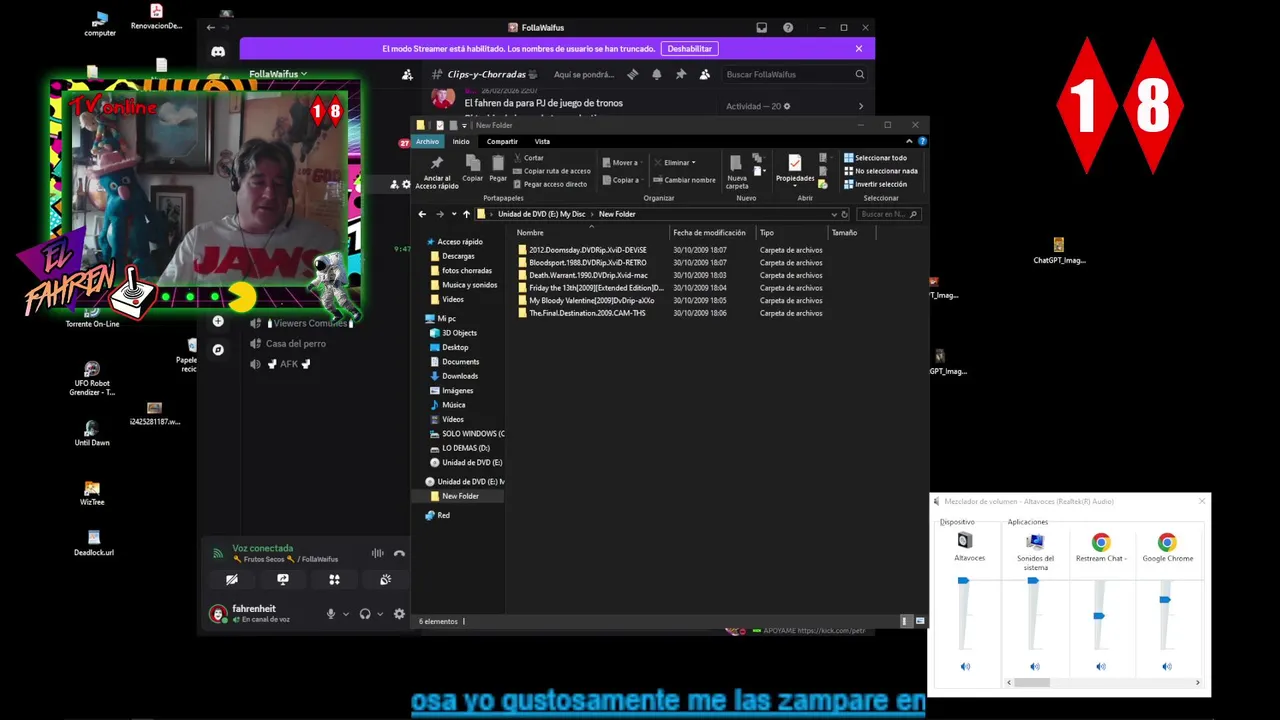Image resolution: width=1280 pixels, height=720 pixels.
Task: Deafen with Discord headphones icon
Action: click(365, 614)
